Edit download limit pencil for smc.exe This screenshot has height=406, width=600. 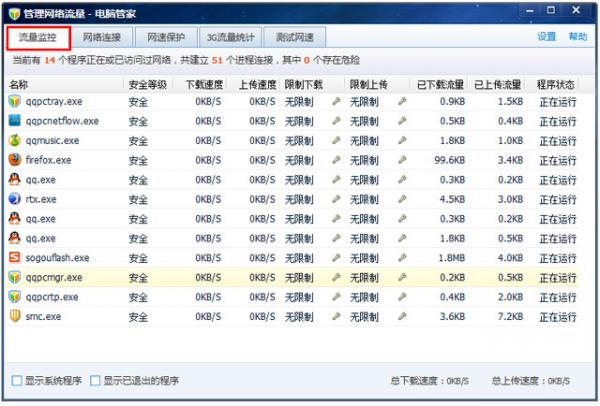(x=337, y=316)
